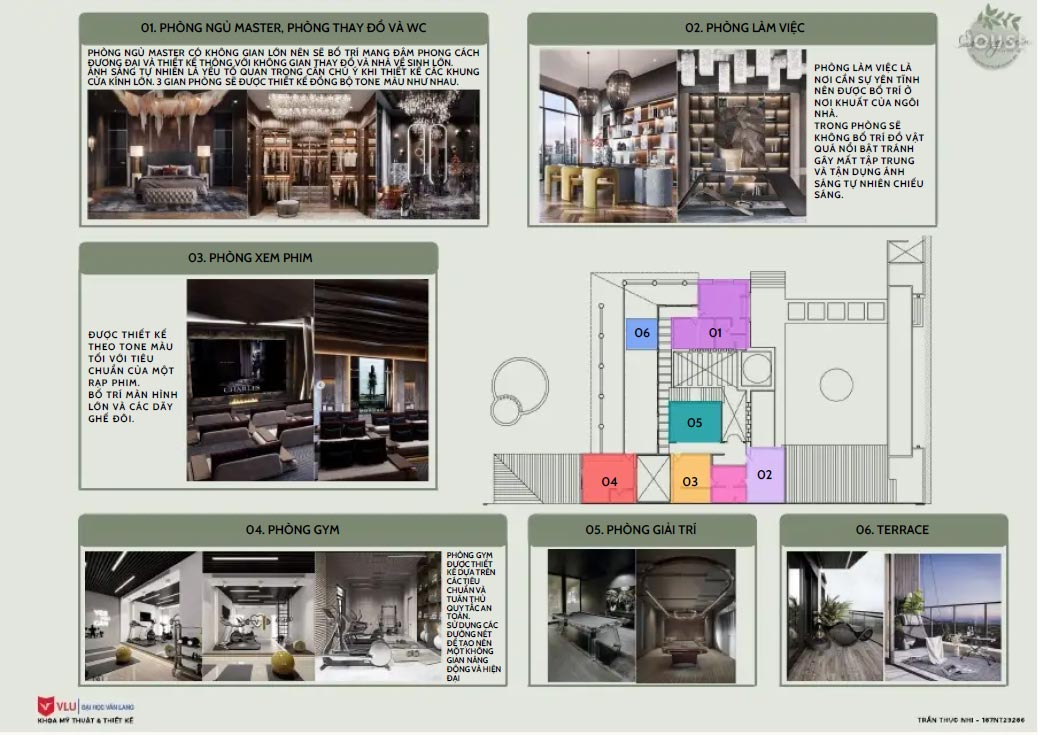Open the walk-in closet photo

point(311,154)
